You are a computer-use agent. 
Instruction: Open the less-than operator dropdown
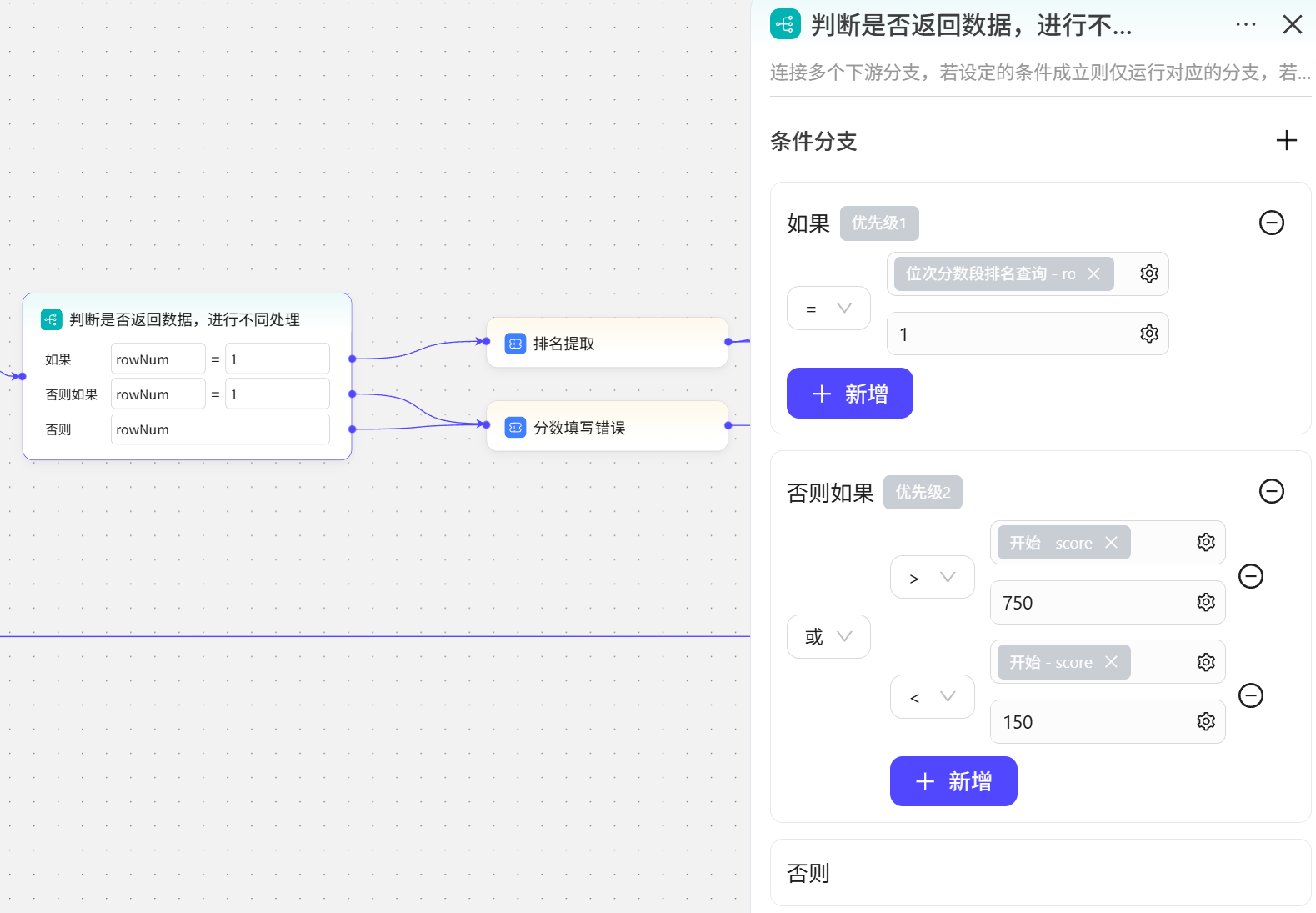pyautogui.click(x=932, y=696)
